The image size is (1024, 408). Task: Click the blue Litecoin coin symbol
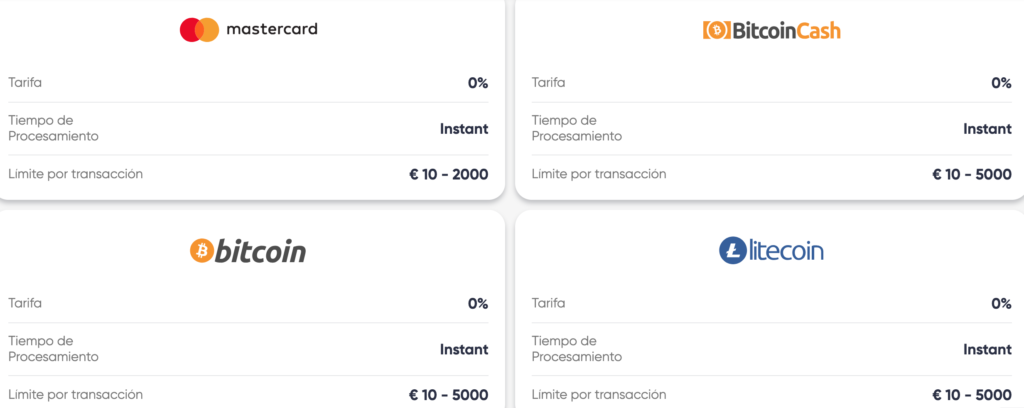click(733, 250)
